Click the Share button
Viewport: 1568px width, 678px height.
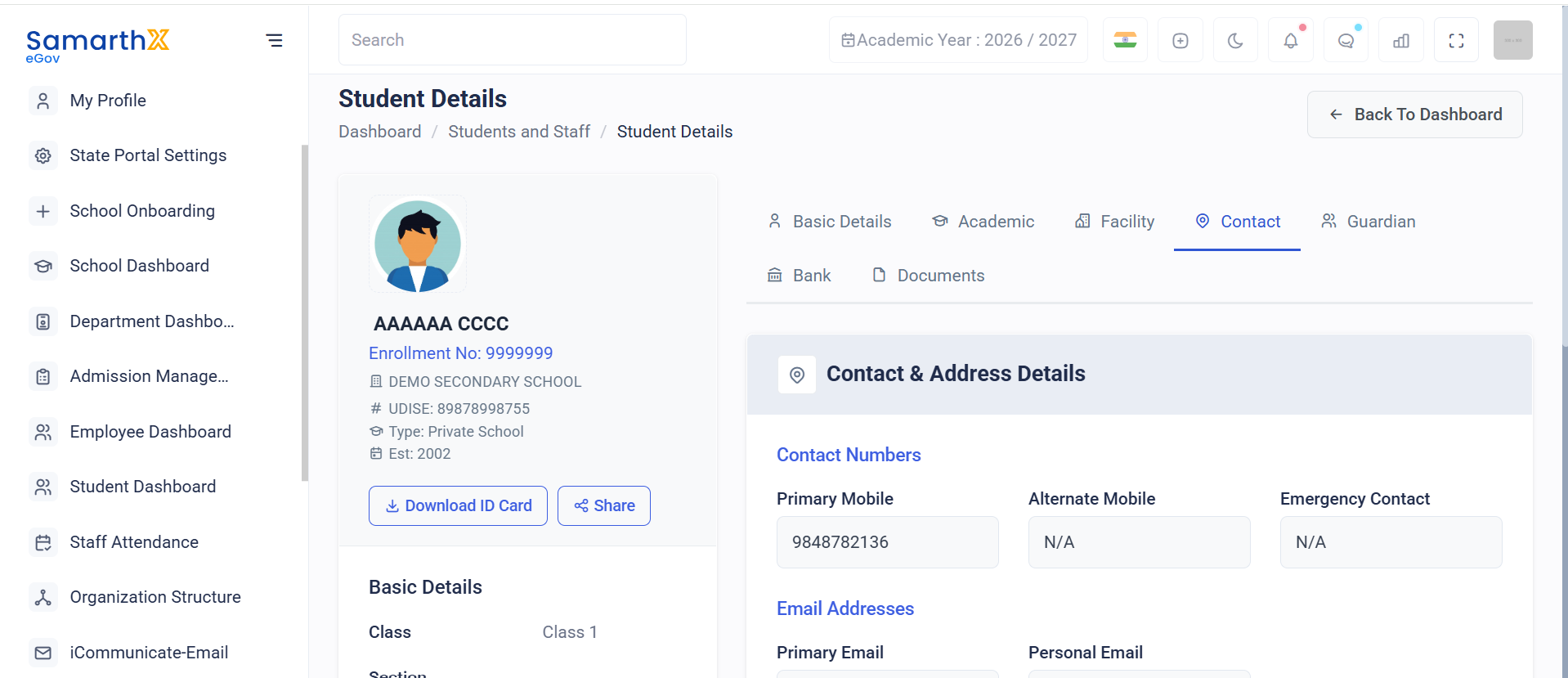point(604,505)
